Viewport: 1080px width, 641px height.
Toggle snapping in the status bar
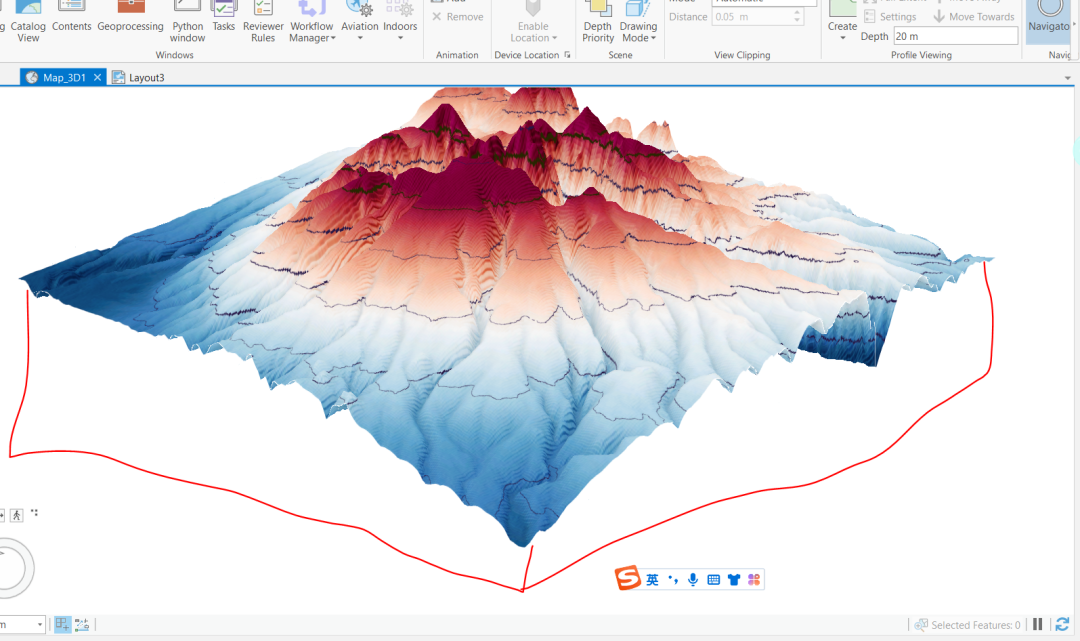tap(62, 624)
